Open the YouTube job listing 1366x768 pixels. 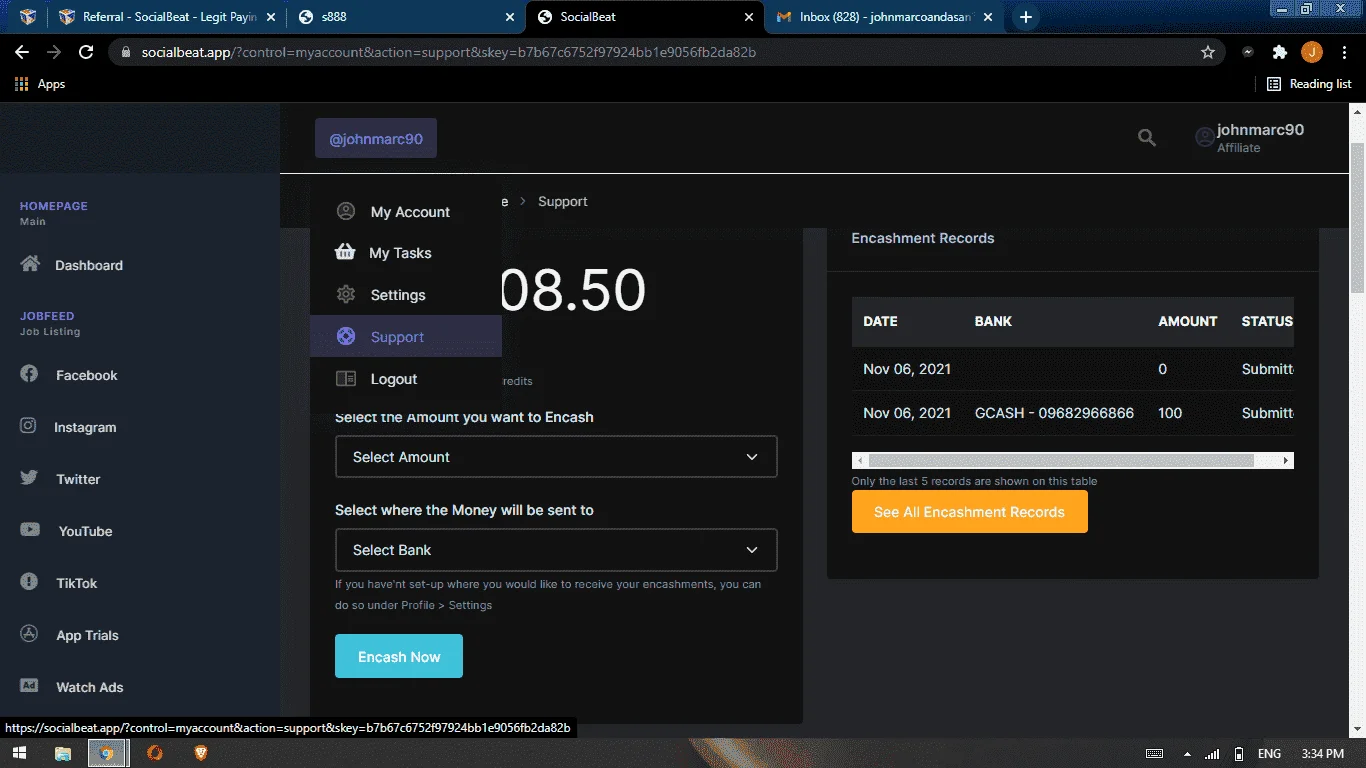point(66,531)
